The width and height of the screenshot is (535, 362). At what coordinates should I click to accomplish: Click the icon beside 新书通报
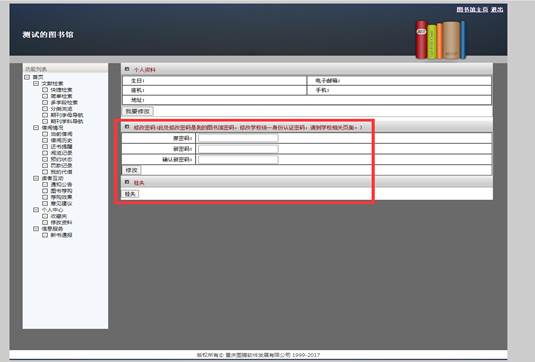(45, 235)
